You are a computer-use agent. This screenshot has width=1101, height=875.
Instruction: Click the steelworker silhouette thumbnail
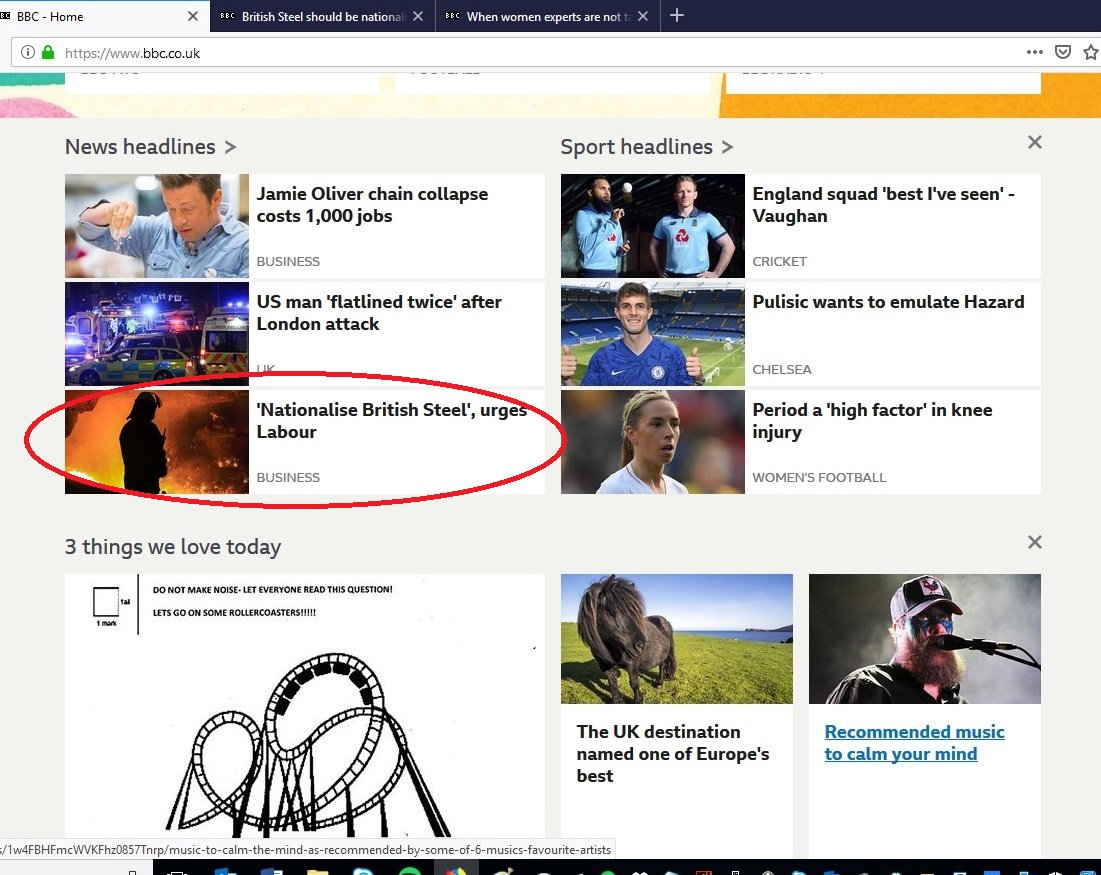click(157, 442)
